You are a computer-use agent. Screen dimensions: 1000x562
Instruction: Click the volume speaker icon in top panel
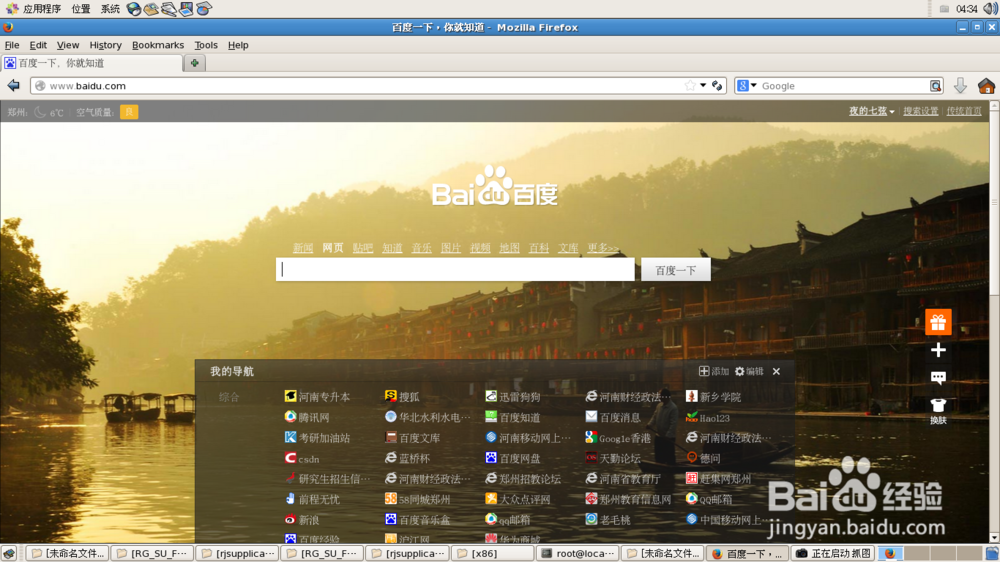(990, 8)
